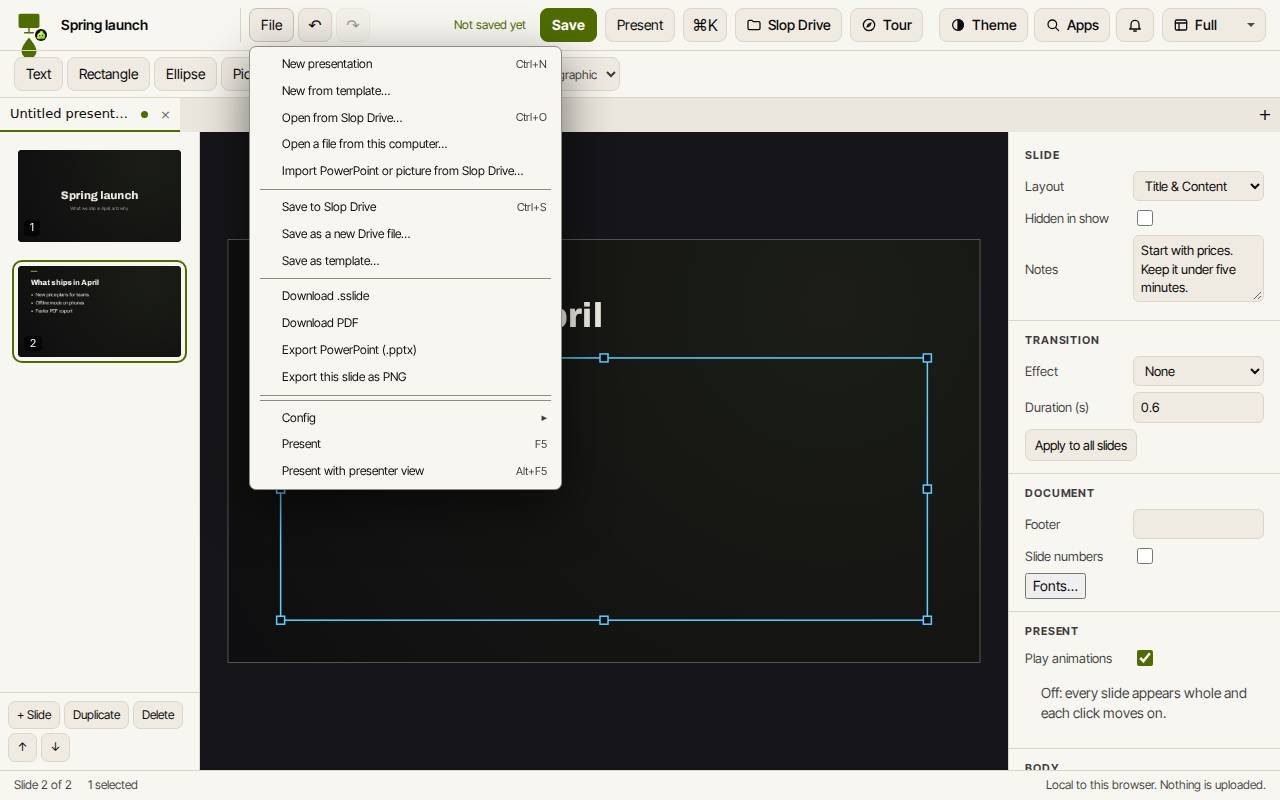Select Save as template...
The height and width of the screenshot is (800, 1280).
coord(405,261)
